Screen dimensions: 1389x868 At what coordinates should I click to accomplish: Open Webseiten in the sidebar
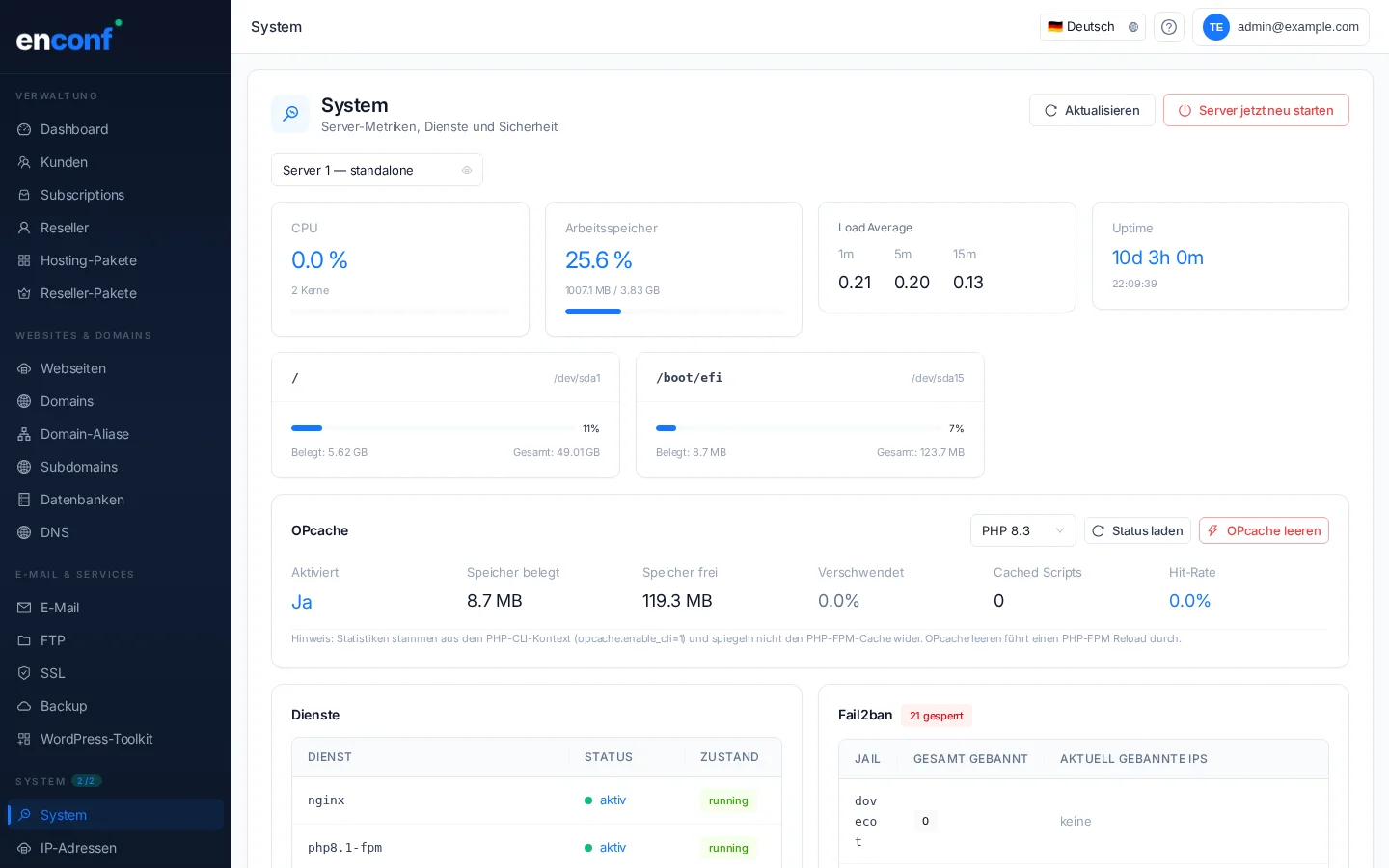click(73, 368)
